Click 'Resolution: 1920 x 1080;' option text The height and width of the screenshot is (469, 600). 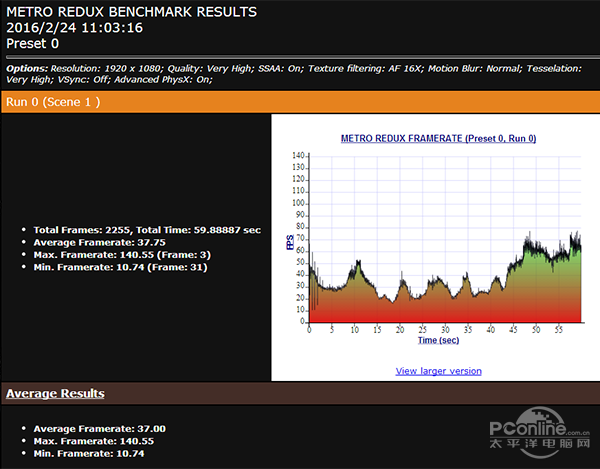(x=108, y=68)
